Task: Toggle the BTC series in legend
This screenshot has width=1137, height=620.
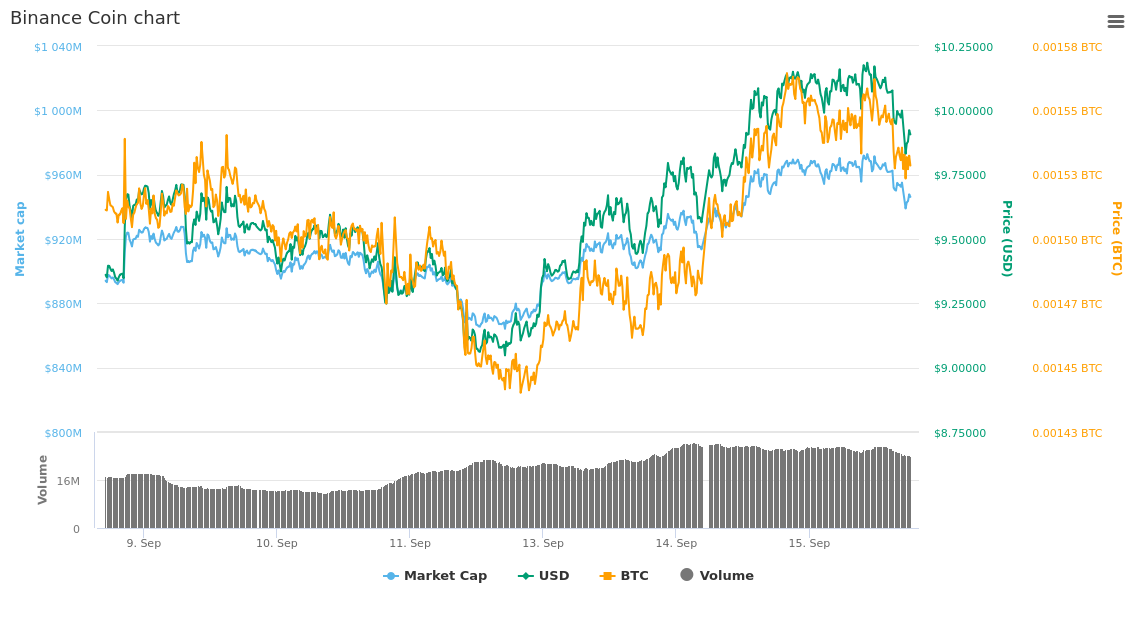Action: (x=624, y=576)
